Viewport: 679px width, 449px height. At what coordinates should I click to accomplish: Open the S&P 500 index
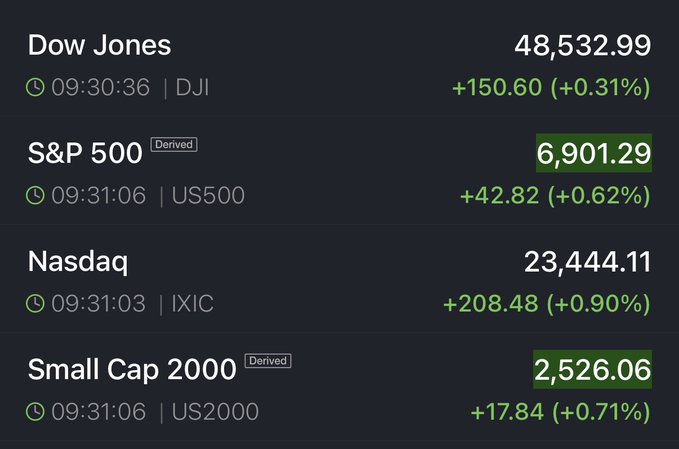pos(85,154)
